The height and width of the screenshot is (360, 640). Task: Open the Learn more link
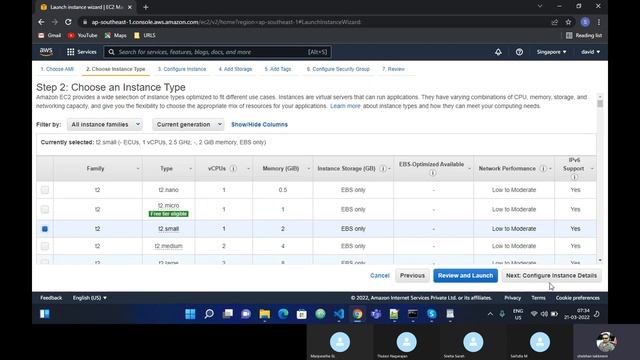pyautogui.click(x=345, y=106)
